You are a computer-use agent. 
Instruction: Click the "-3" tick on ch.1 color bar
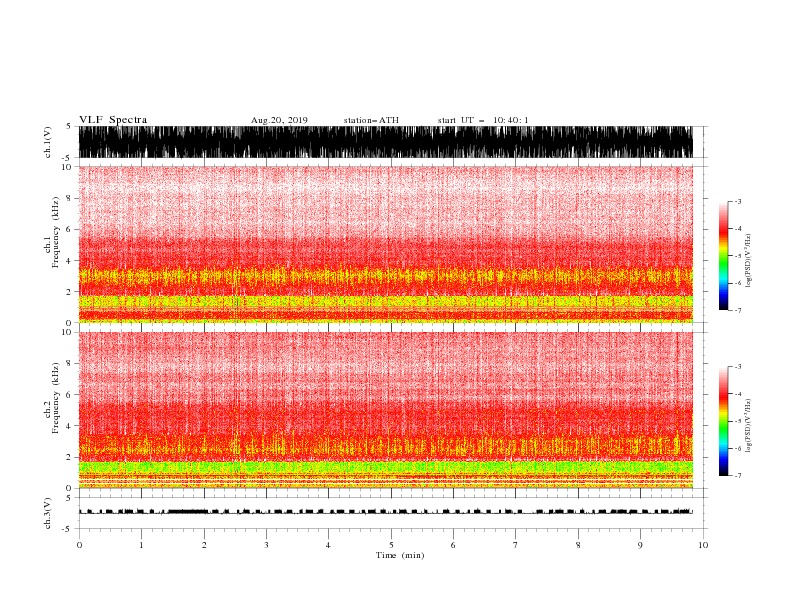click(737, 201)
